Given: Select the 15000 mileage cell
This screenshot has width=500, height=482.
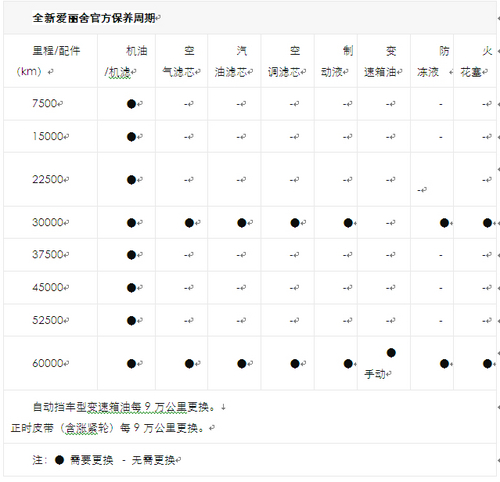Looking at the screenshot, I should [x=50, y=136].
